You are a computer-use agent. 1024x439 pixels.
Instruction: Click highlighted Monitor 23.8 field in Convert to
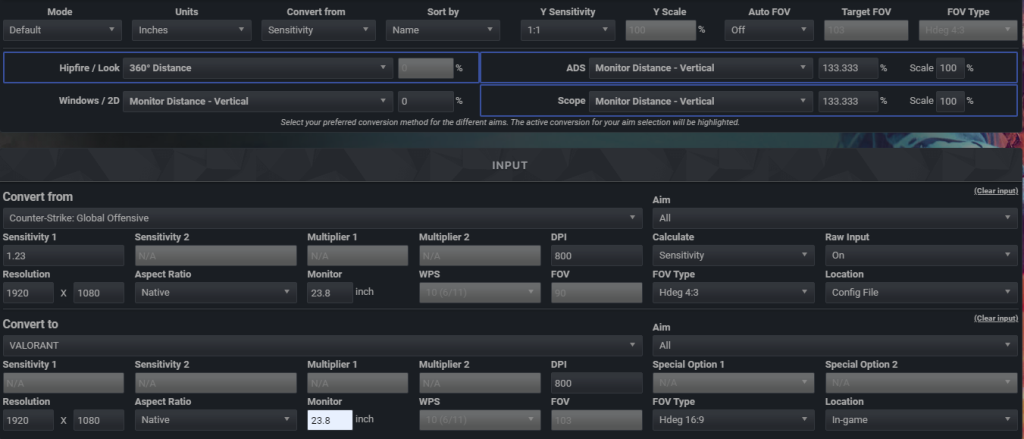[x=330, y=420]
